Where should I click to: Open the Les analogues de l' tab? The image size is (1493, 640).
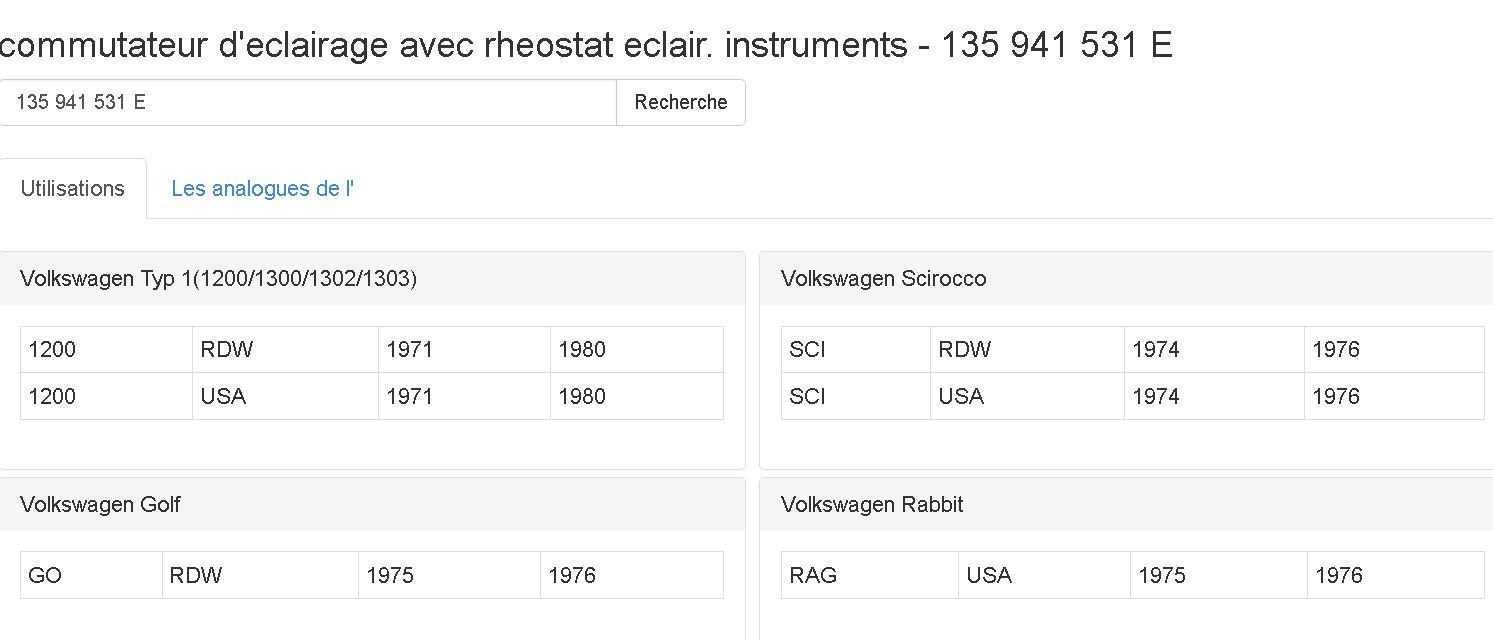(x=263, y=188)
